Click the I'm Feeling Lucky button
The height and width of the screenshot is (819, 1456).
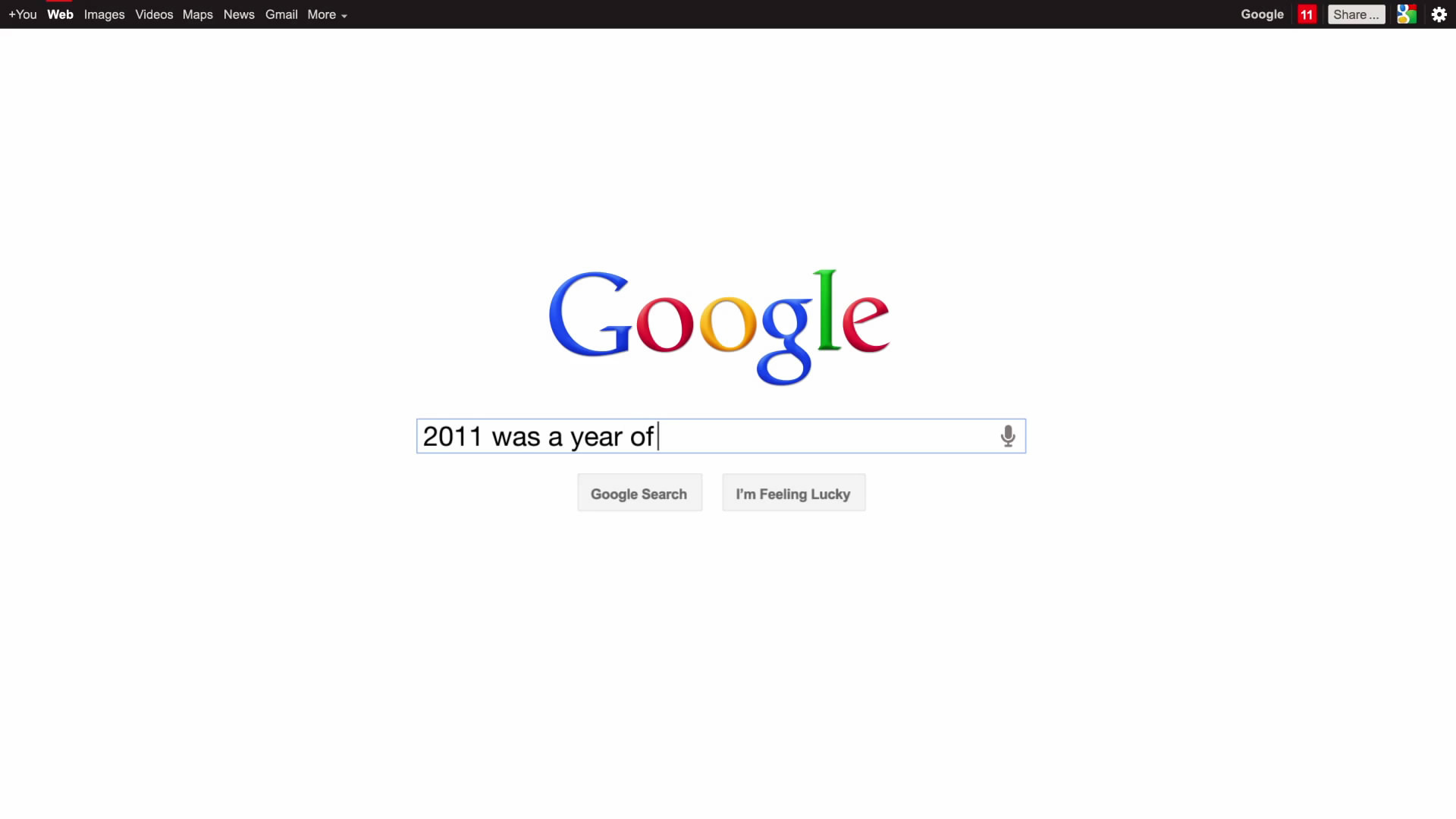tap(793, 493)
